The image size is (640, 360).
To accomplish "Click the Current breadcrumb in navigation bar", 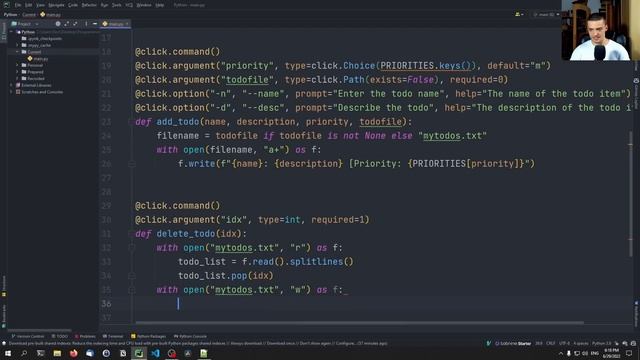I will pyautogui.click(x=29, y=14).
